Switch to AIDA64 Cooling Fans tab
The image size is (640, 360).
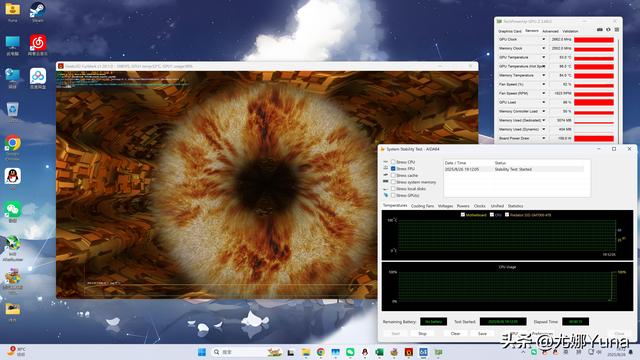[422, 206]
